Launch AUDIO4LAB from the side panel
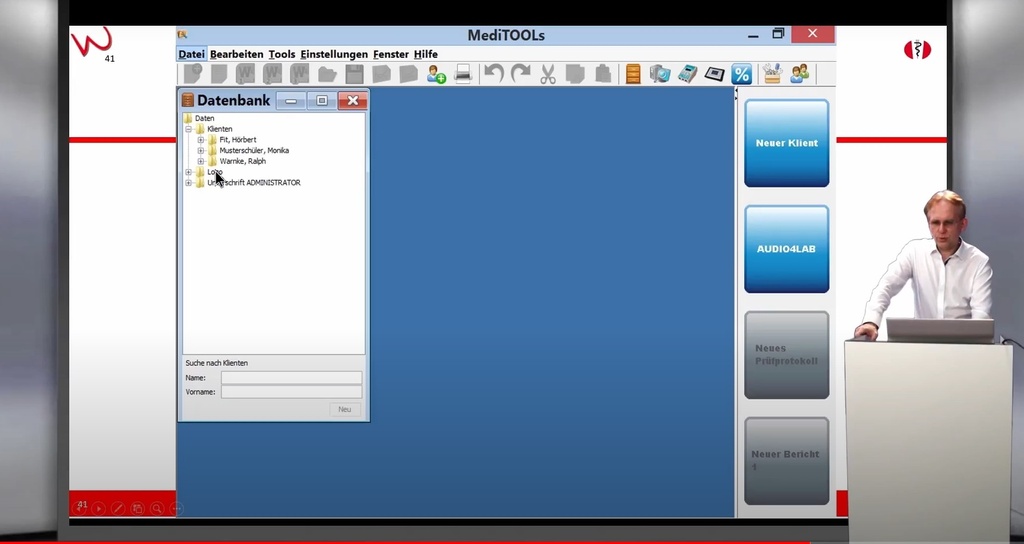 point(787,249)
